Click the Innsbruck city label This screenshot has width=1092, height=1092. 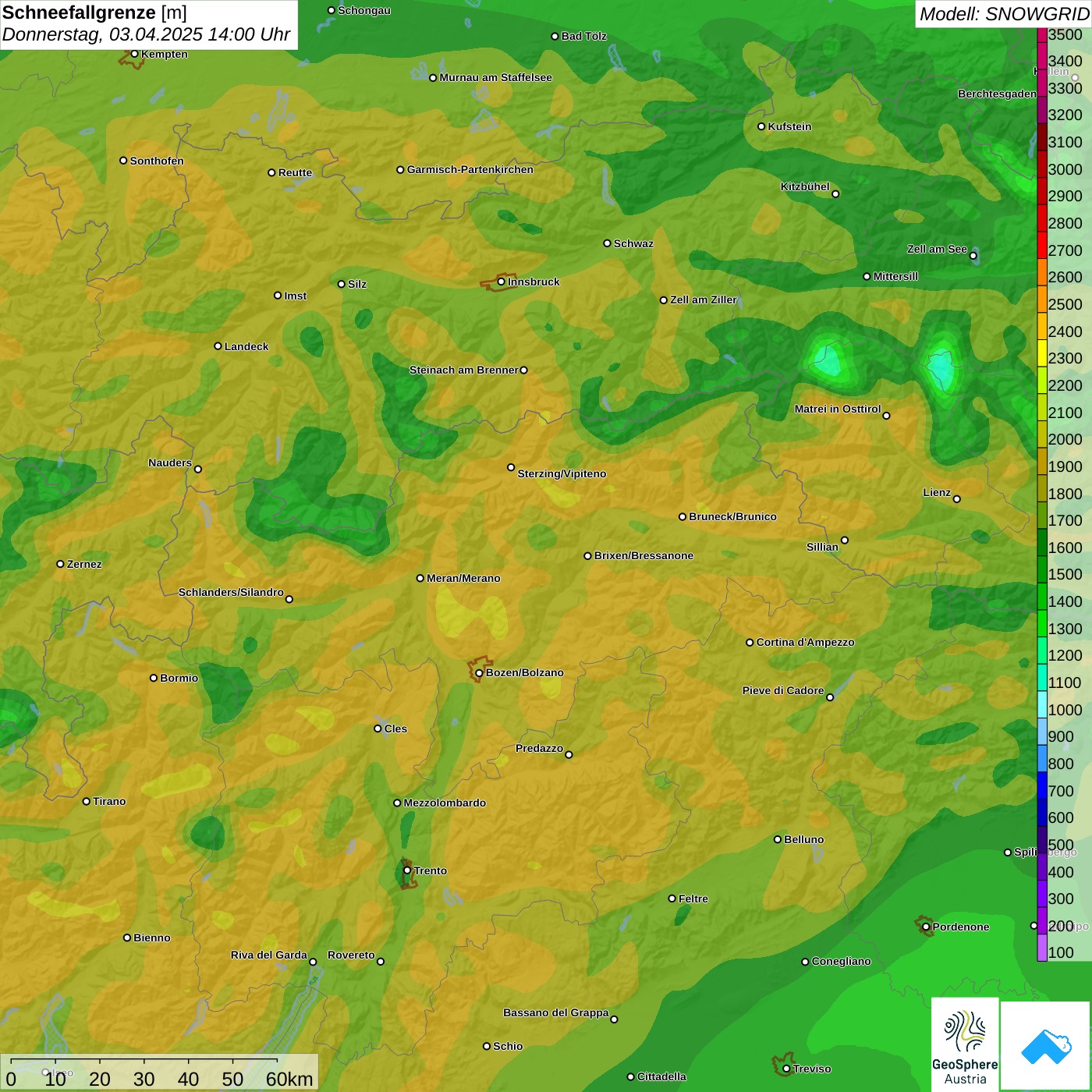[x=534, y=282]
